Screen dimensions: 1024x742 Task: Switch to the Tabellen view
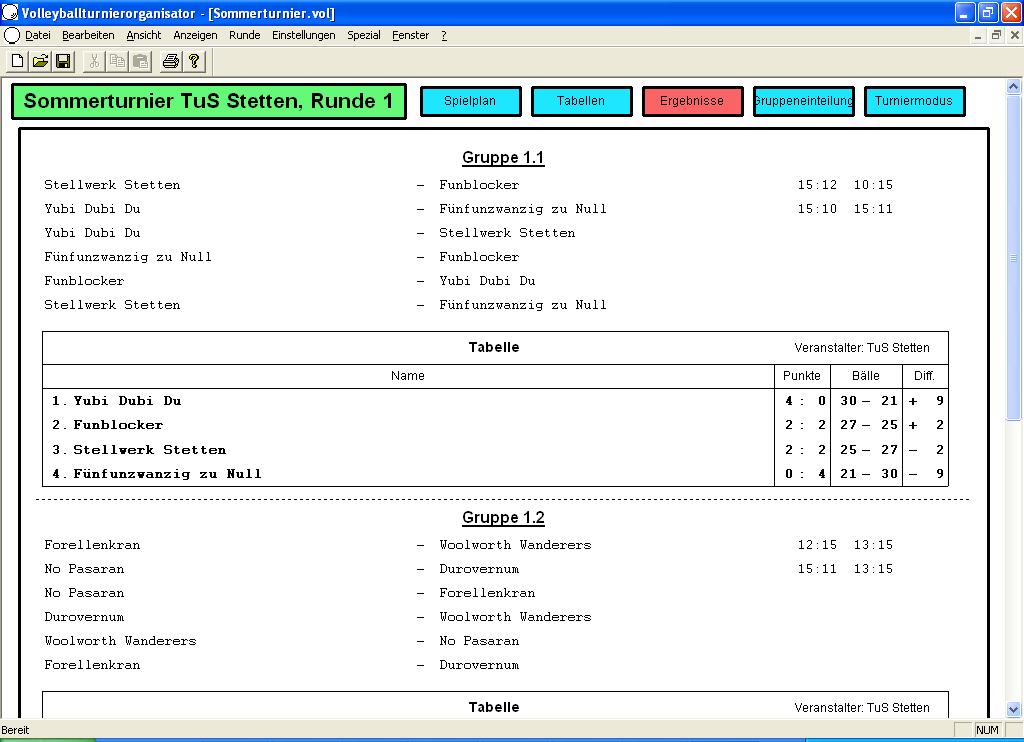pyautogui.click(x=581, y=101)
